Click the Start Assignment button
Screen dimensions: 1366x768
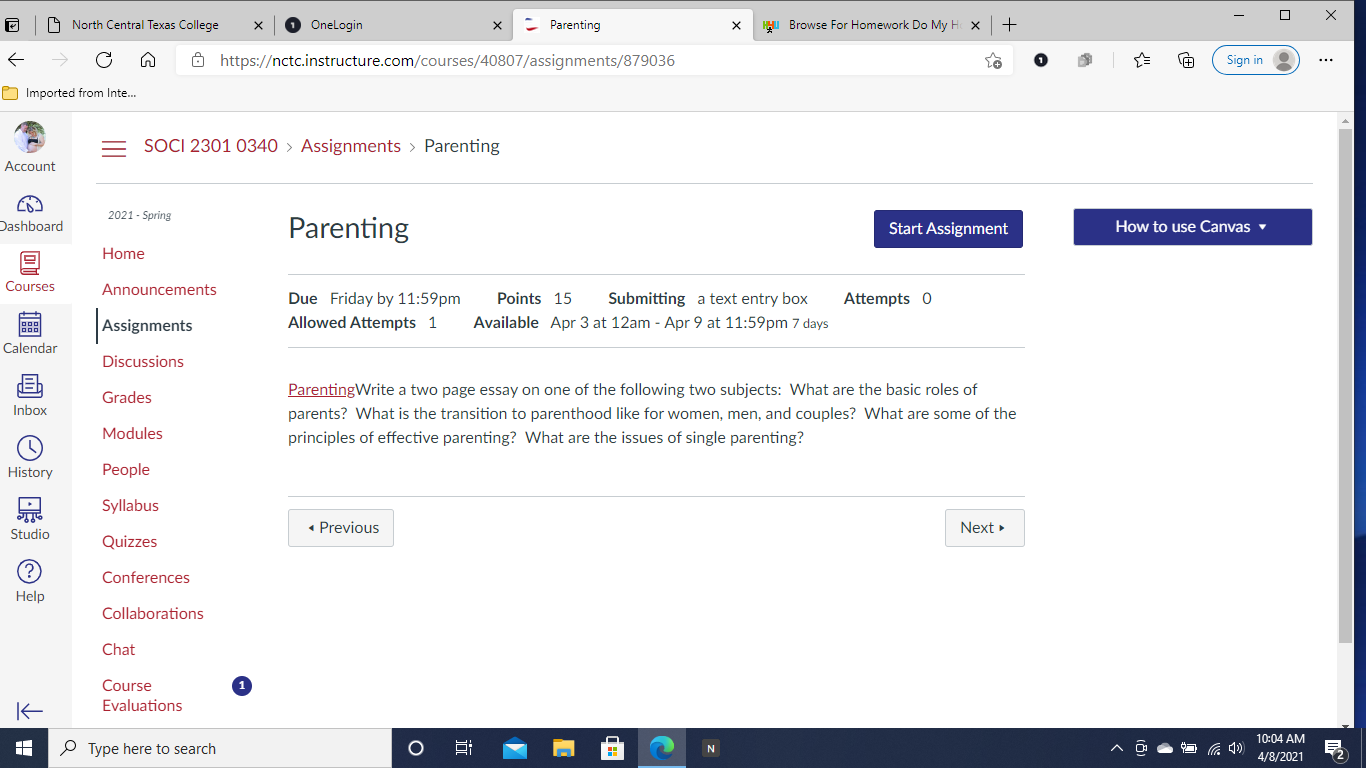948,229
